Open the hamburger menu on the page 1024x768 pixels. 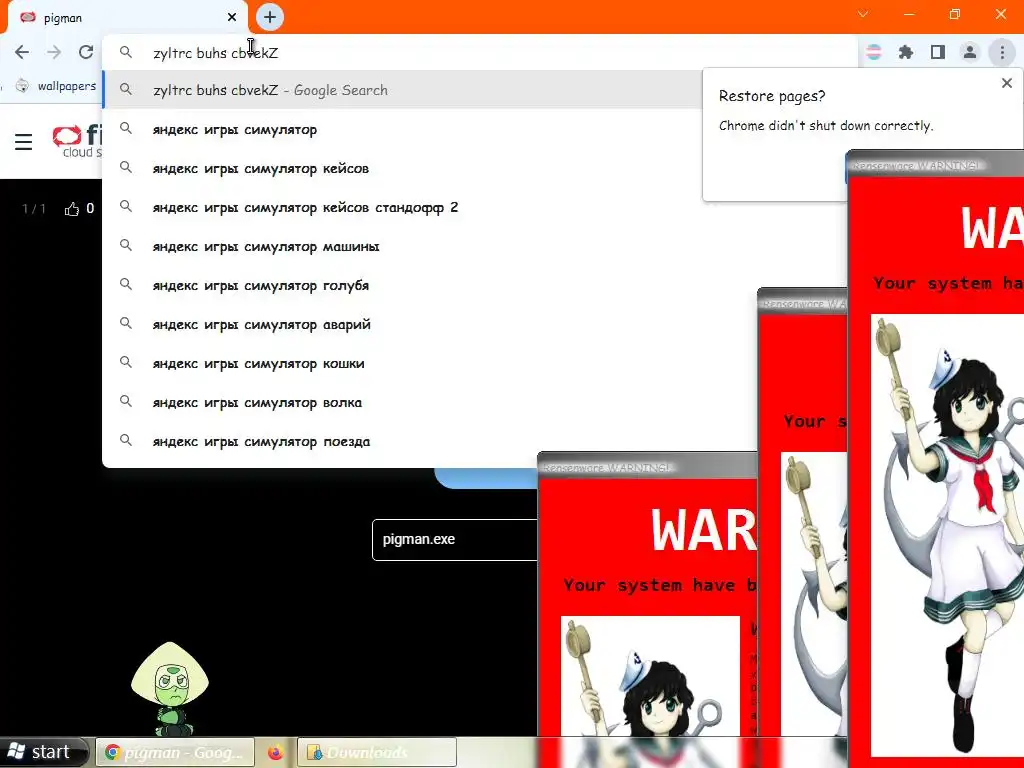24,142
